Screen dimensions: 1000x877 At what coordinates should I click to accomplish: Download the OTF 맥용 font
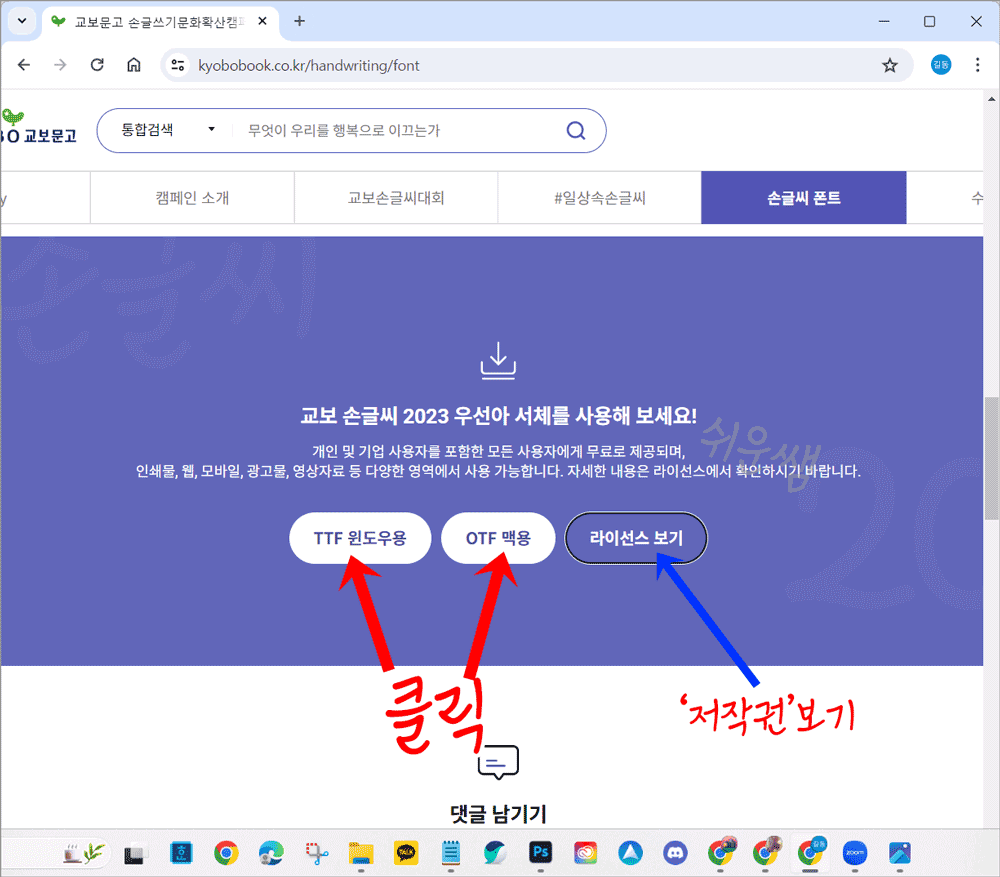pyautogui.click(x=498, y=537)
